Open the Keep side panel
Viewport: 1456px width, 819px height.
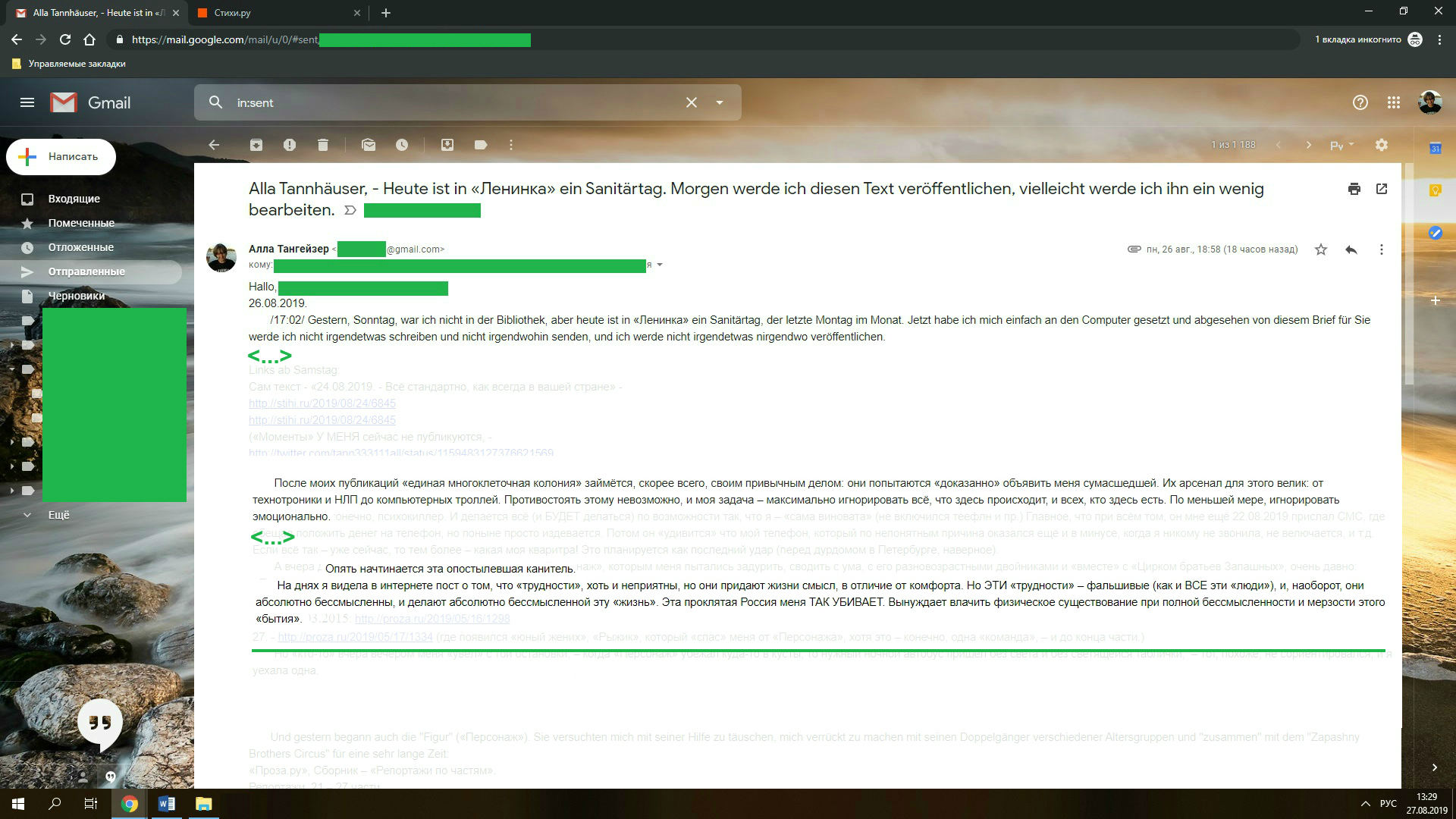tap(1436, 190)
